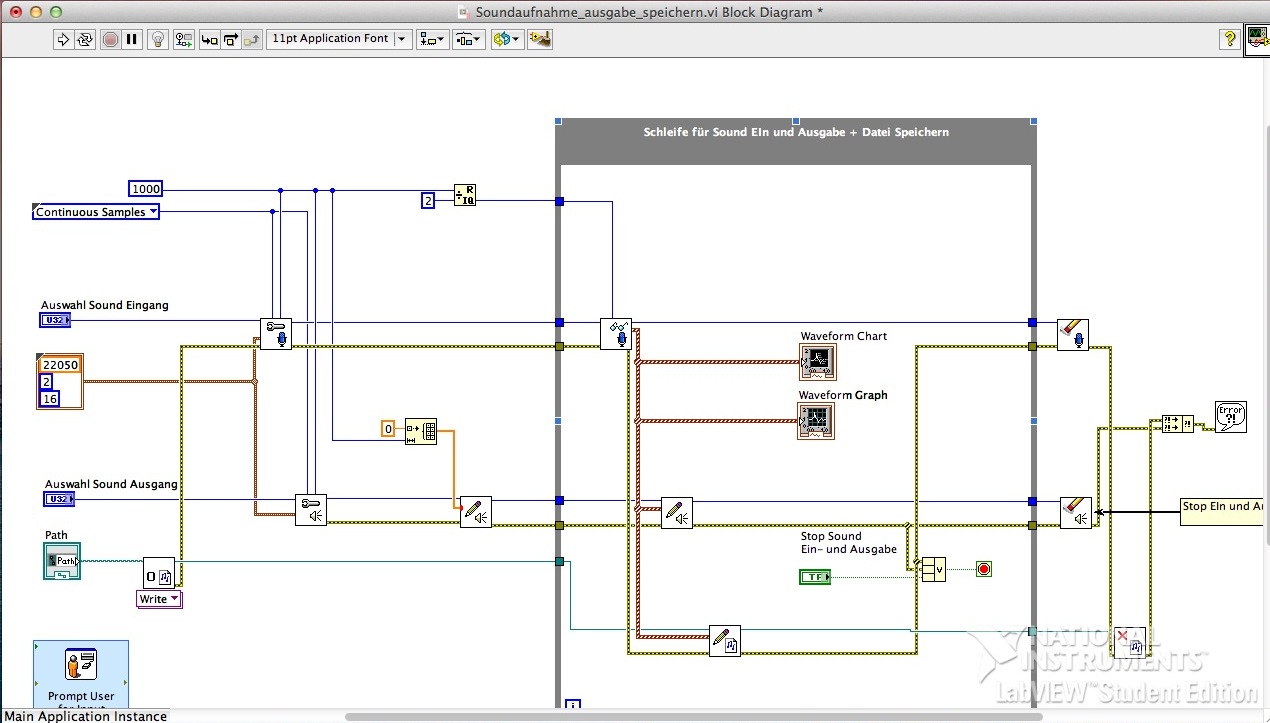
Task: Select the Waveform Graph terminal icon
Action: (x=816, y=421)
